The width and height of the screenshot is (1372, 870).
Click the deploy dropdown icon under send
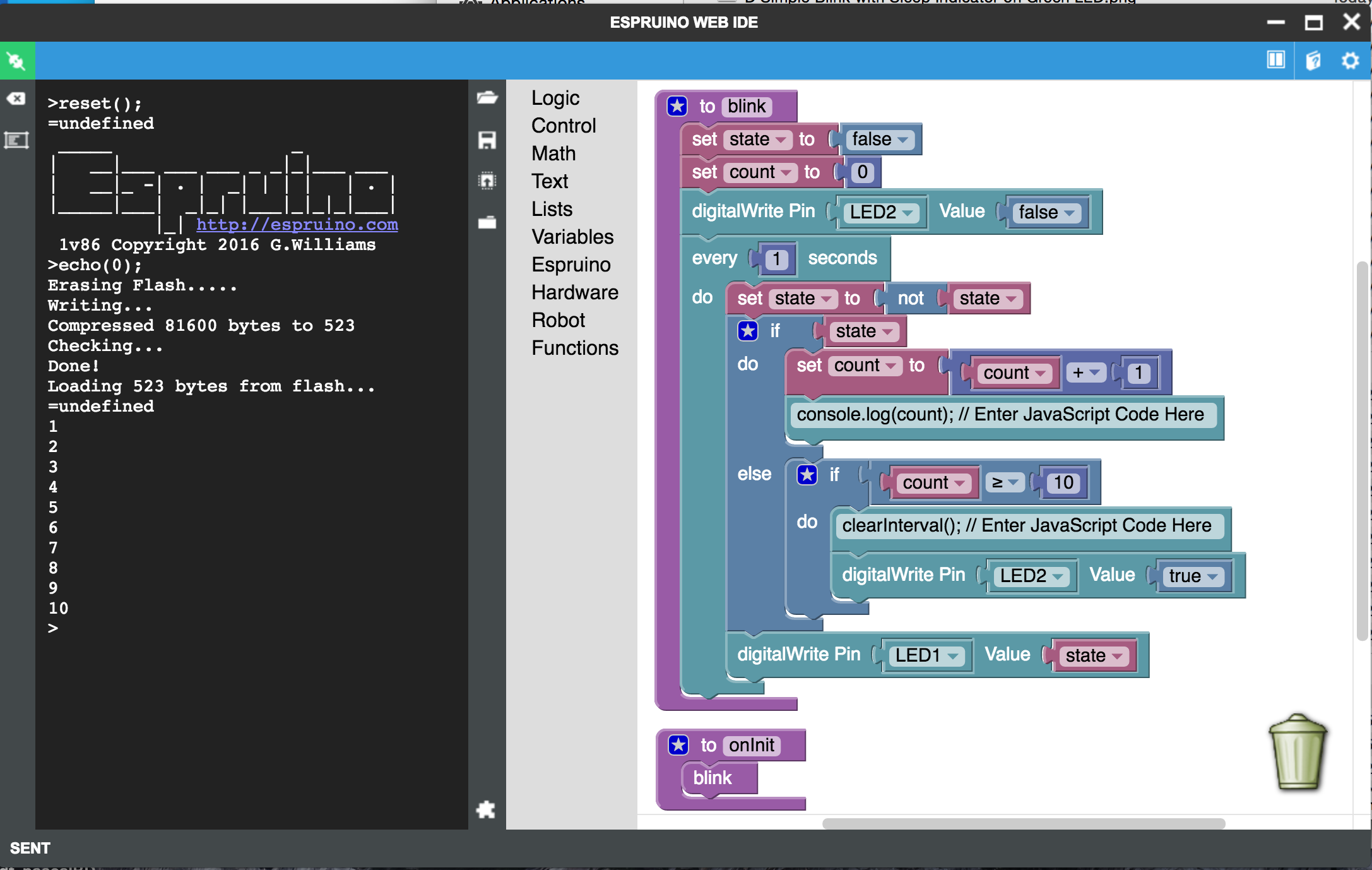point(487,222)
